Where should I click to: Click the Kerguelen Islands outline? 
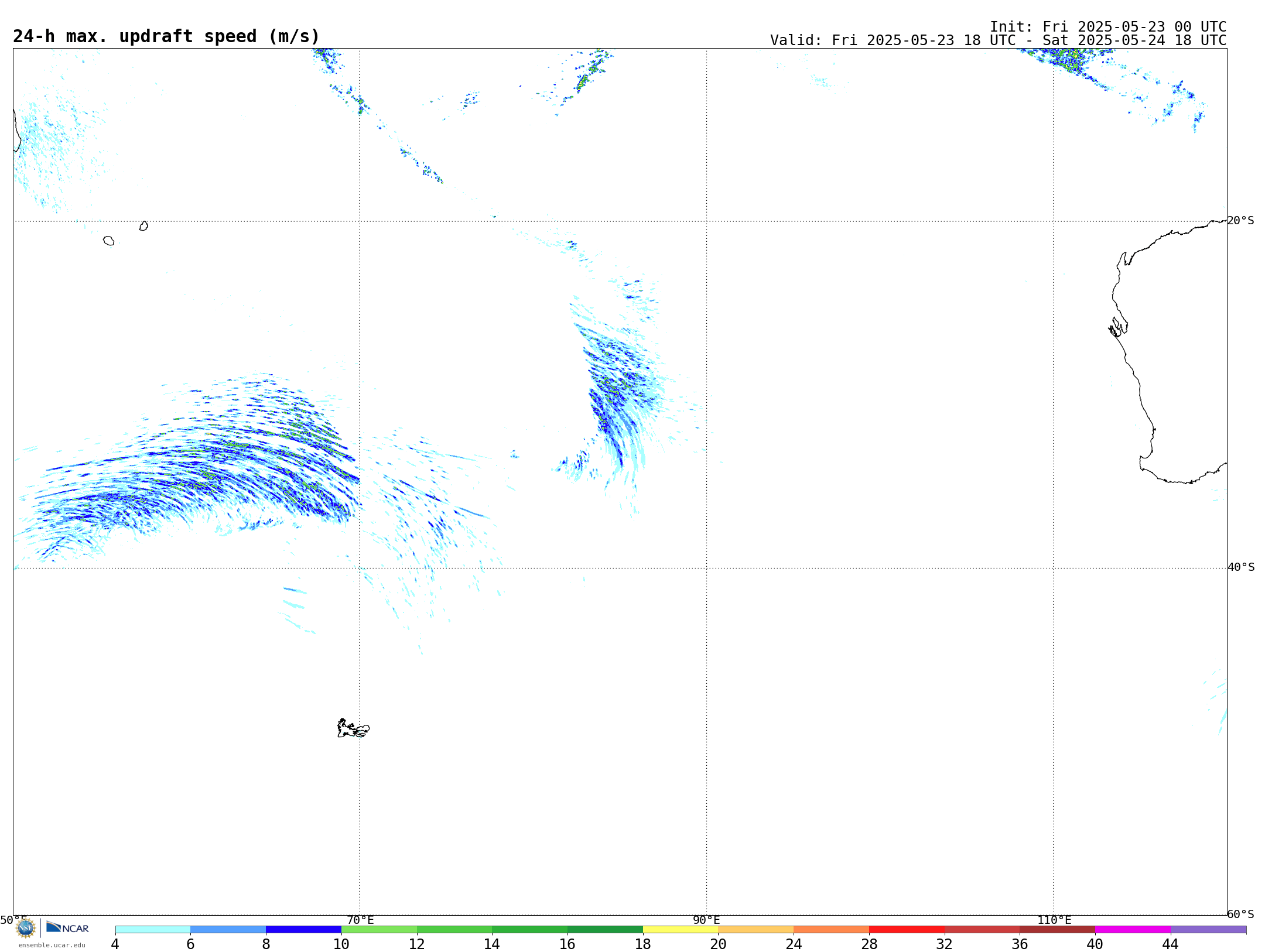[353, 728]
